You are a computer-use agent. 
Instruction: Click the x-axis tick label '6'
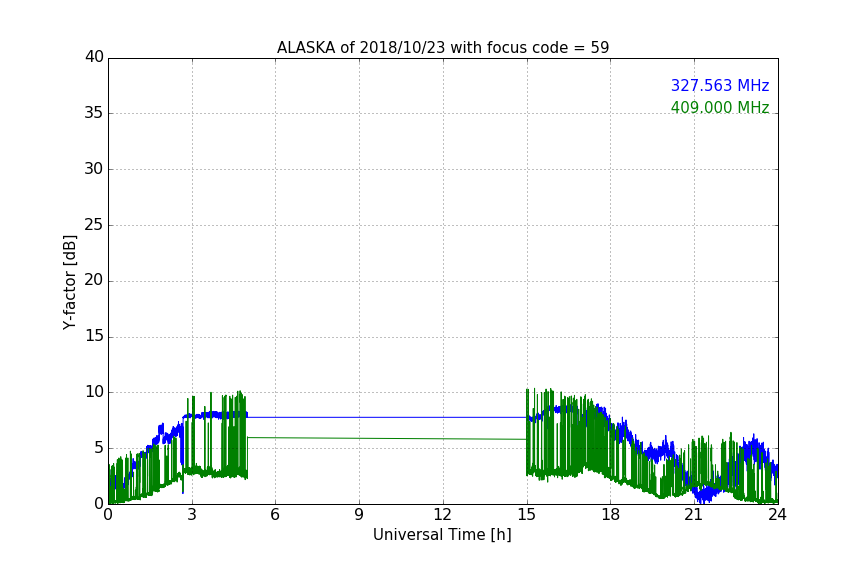(x=275, y=515)
